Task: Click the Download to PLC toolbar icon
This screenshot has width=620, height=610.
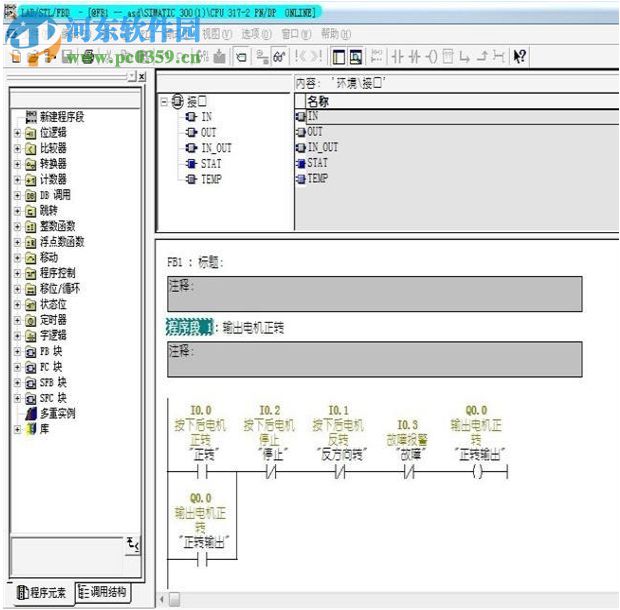Action: click(219, 57)
